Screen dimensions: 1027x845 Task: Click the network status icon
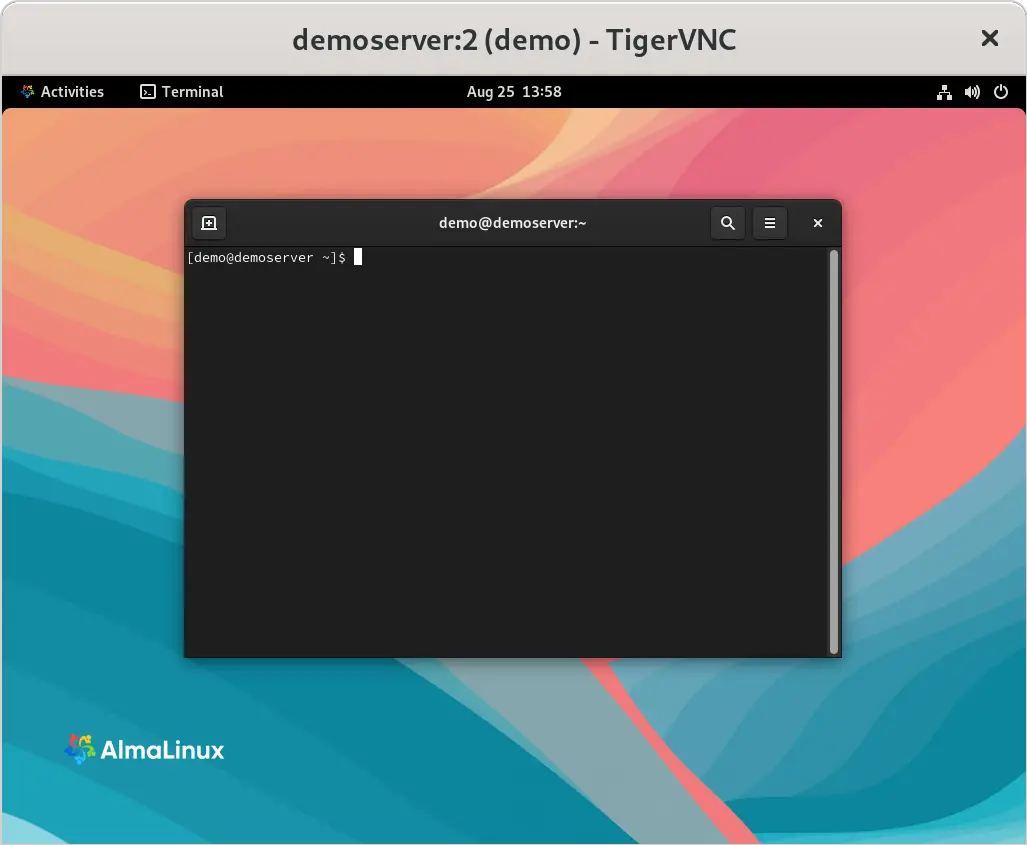944,92
